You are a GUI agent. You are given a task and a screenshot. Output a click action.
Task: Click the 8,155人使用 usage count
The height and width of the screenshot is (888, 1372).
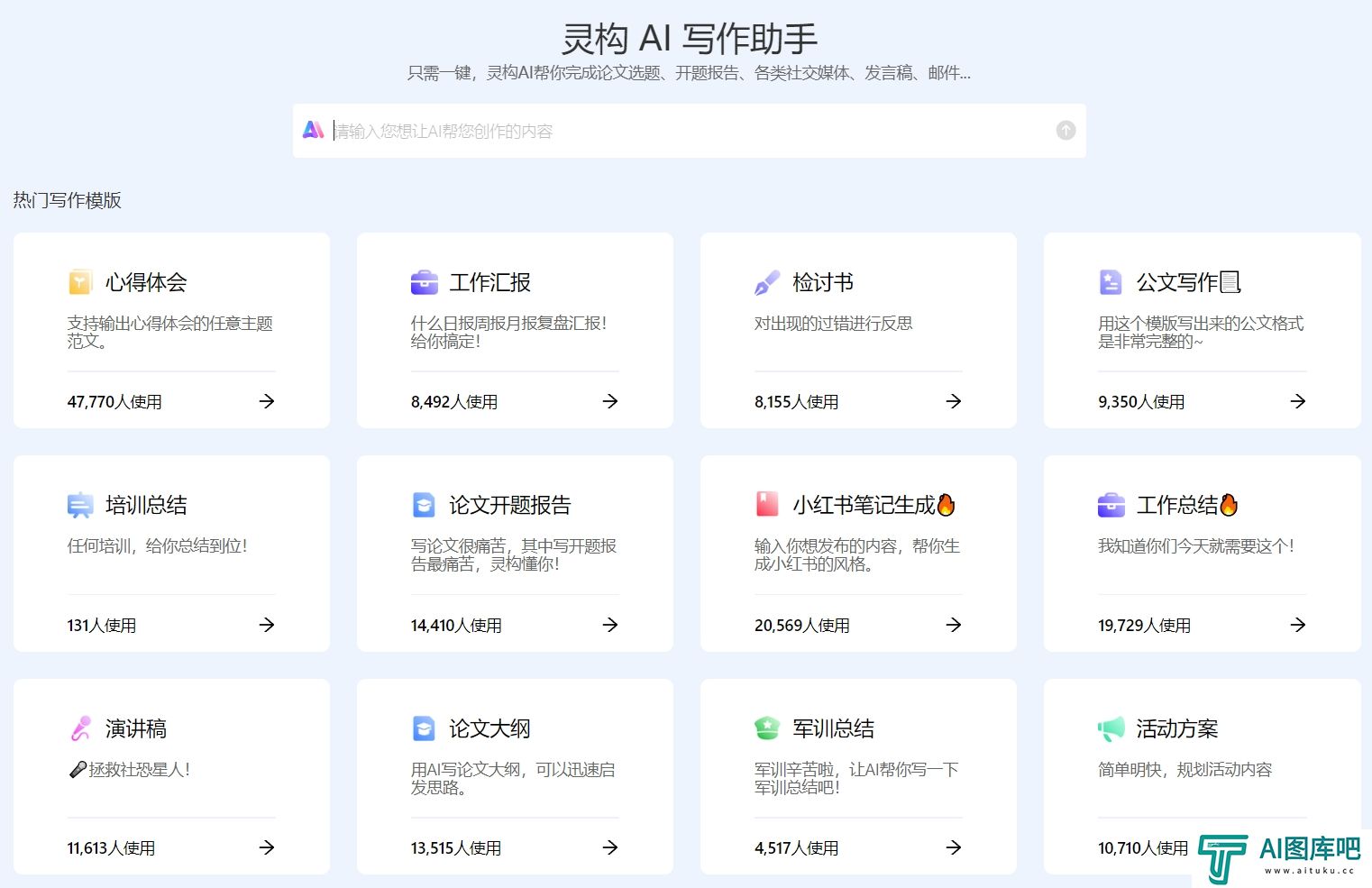pyautogui.click(x=797, y=402)
